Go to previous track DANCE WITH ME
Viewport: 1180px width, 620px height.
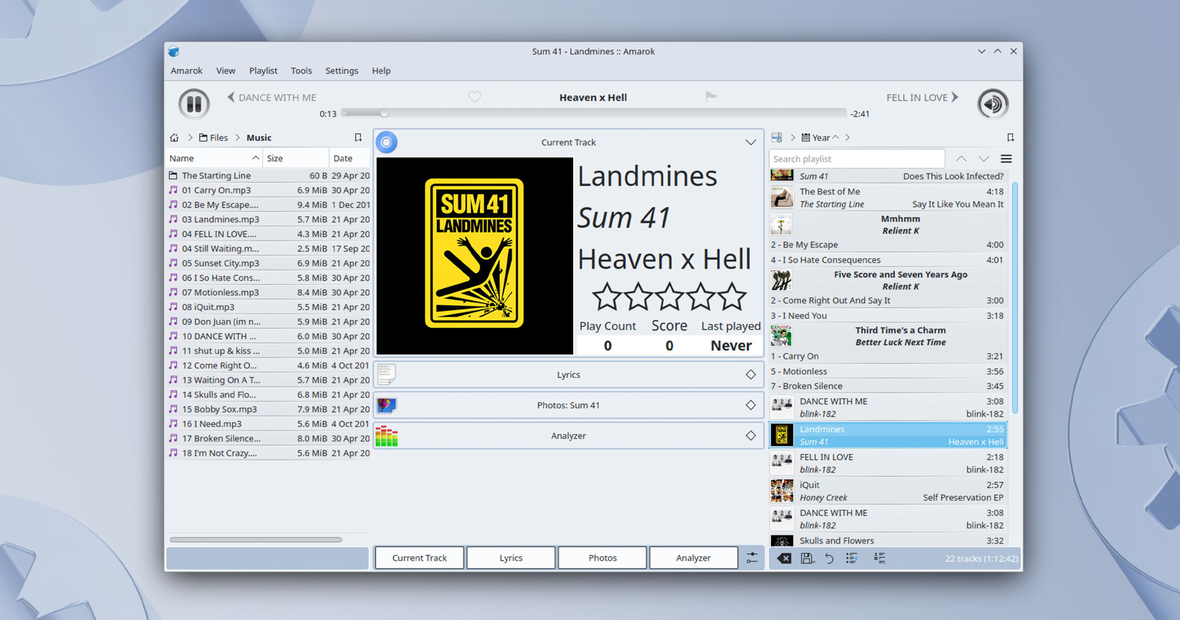pyautogui.click(x=272, y=97)
